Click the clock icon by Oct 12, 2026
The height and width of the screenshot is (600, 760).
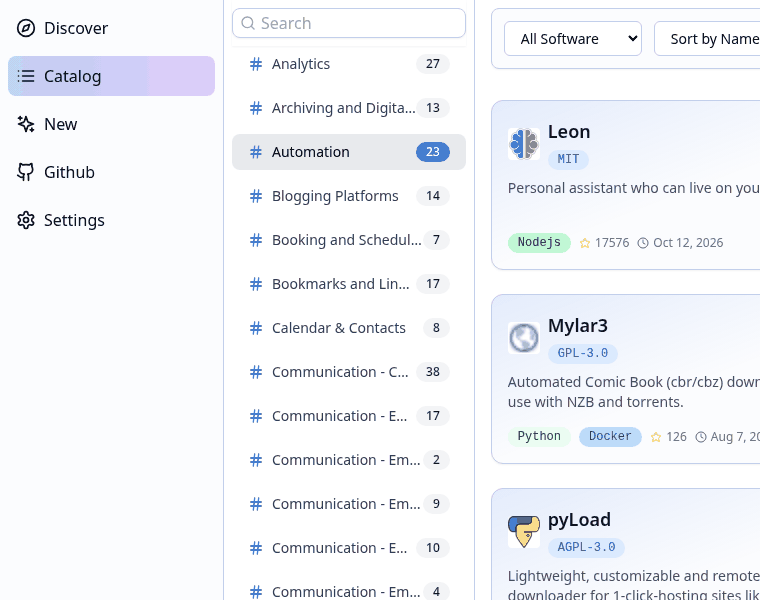click(x=643, y=243)
